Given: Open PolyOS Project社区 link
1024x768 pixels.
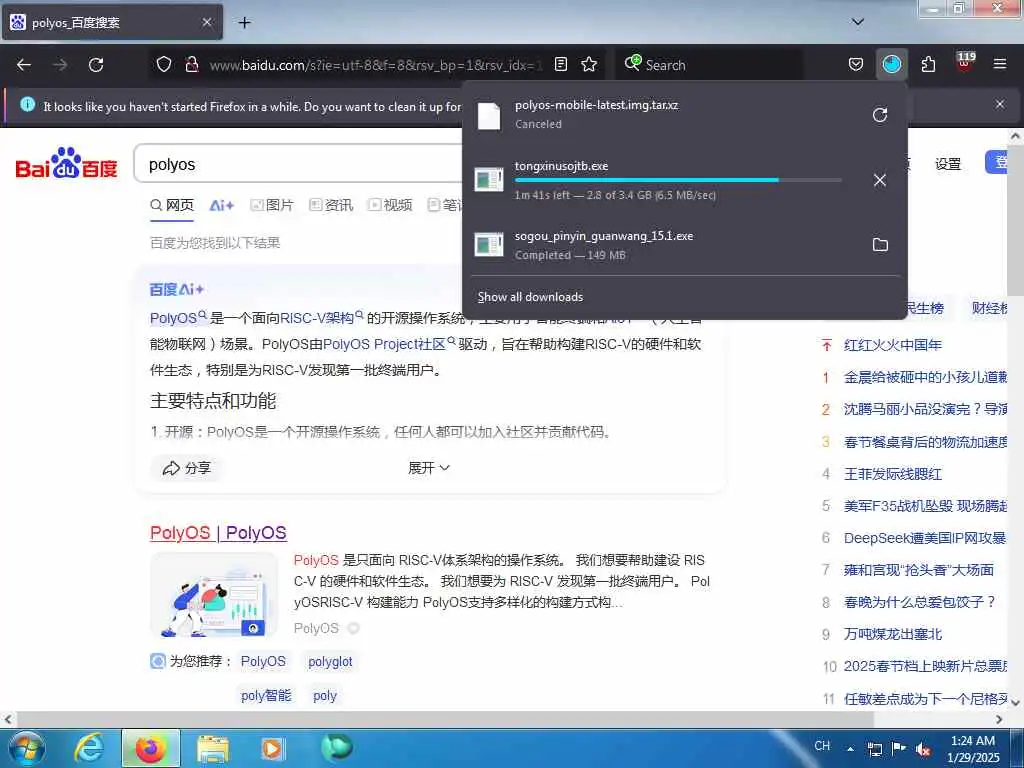Looking at the screenshot, I should 384,344.
